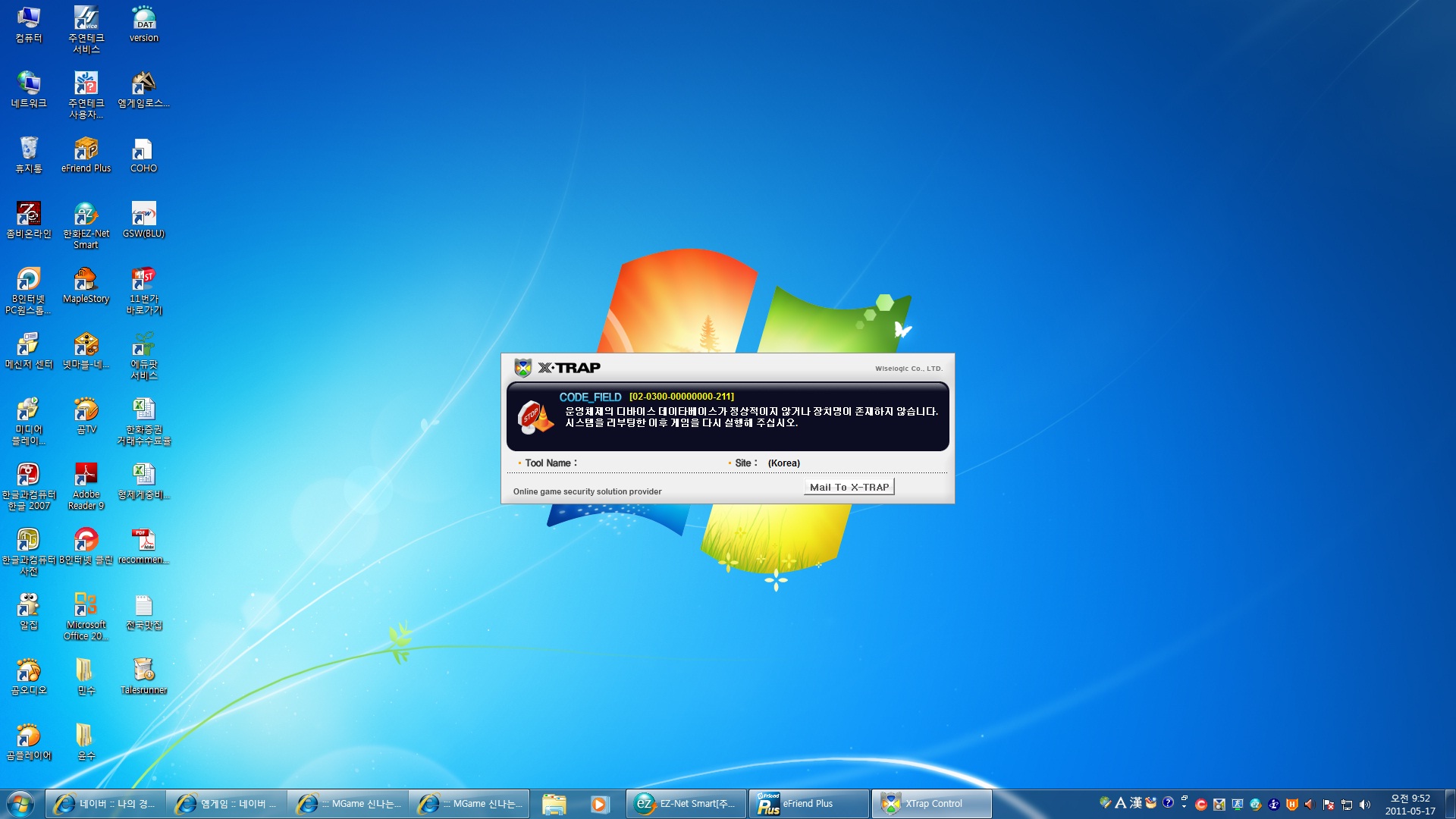Switch to EZ-Net Smart taskbar window
Image resolution: width=1456 pixels, height=819 pixels.
coord(687,804)
